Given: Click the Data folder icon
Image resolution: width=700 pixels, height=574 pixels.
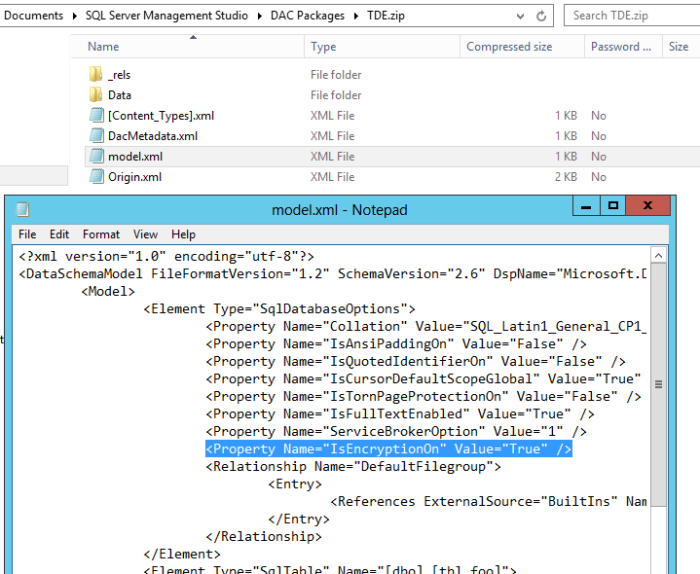Looking at the screenshot, I should click(x=96, y=95).
